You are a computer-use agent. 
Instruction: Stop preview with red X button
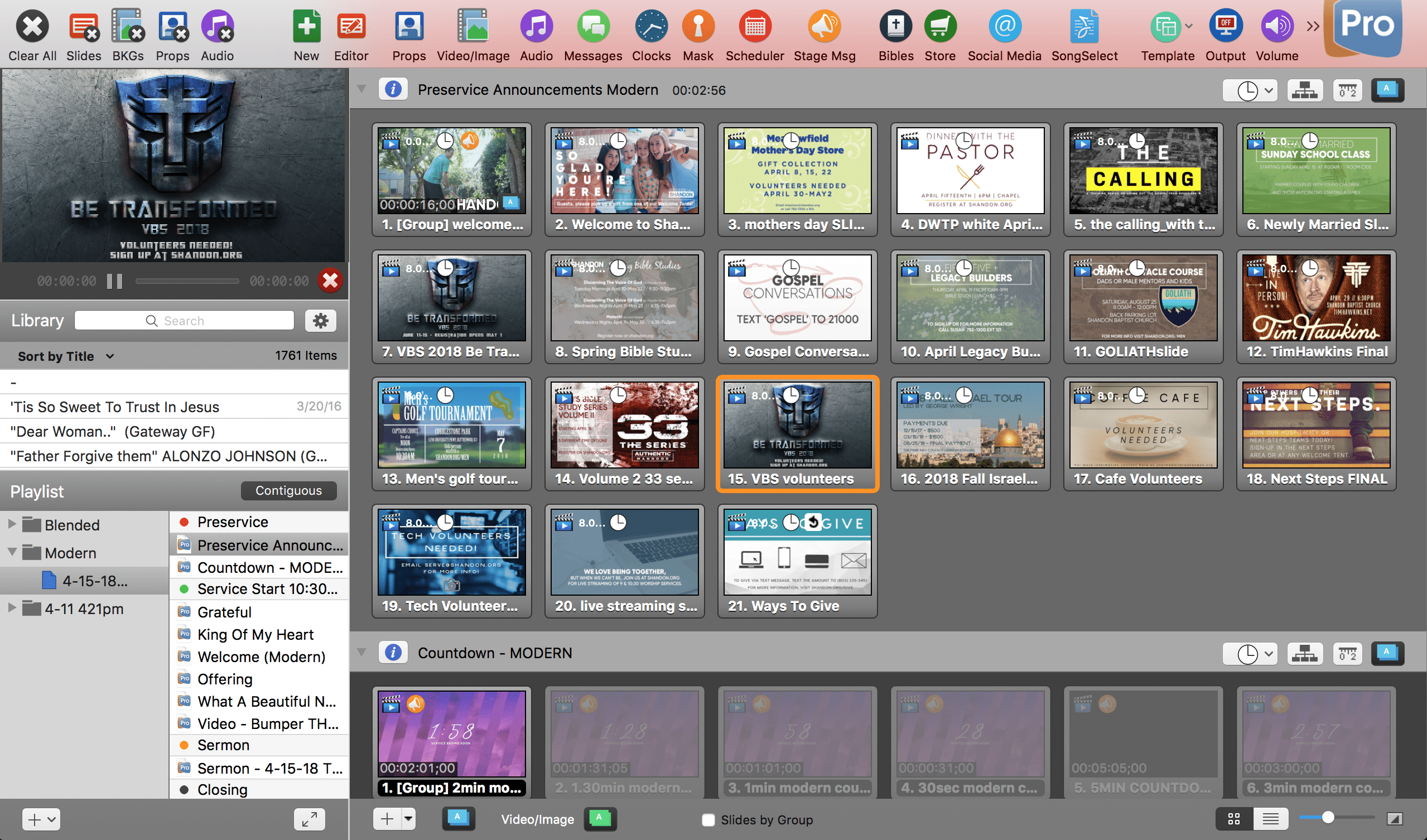tap(330, 281)
